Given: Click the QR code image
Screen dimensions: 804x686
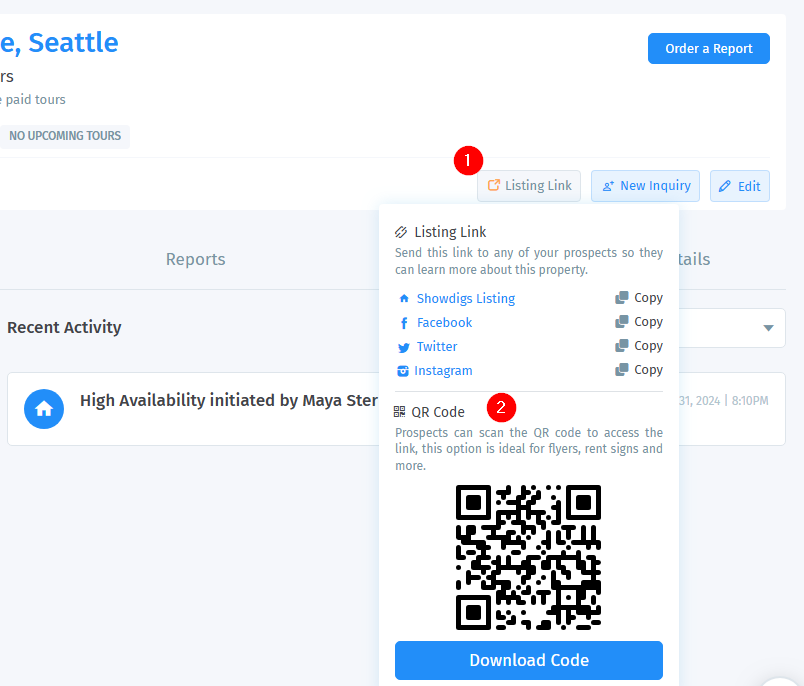Looking at the screenshot, I should coord(528,557).
